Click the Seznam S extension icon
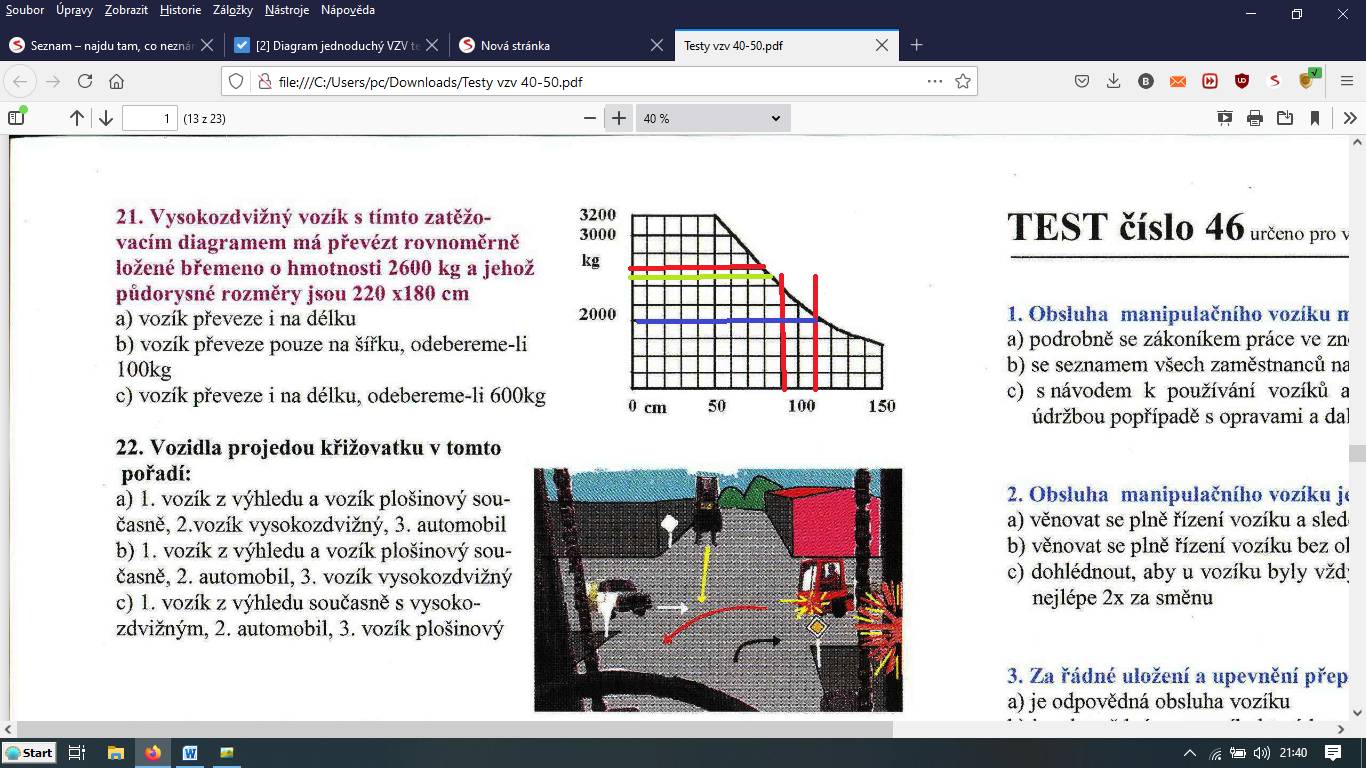Screen dimensions: 1366x768 pos(1274,81)
